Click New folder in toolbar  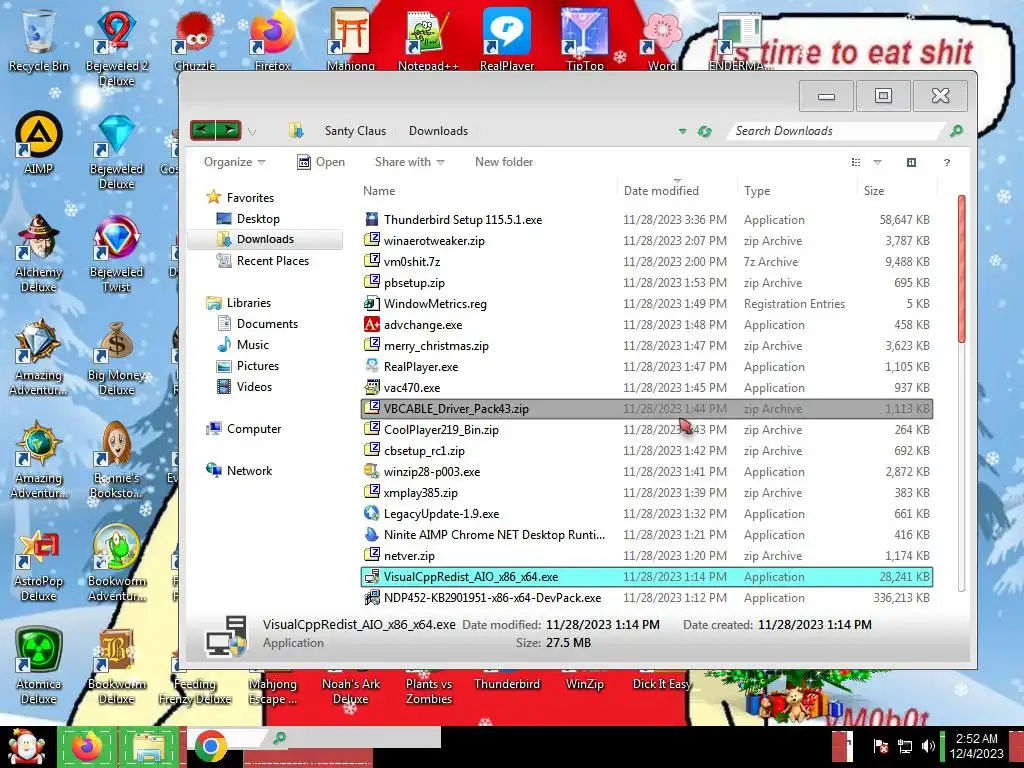504,162
